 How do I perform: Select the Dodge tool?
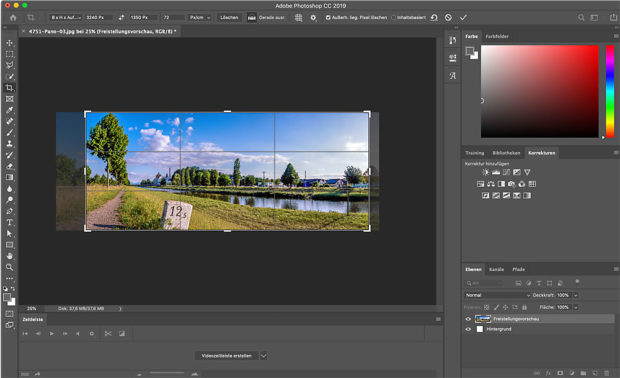tap(9, 200)
